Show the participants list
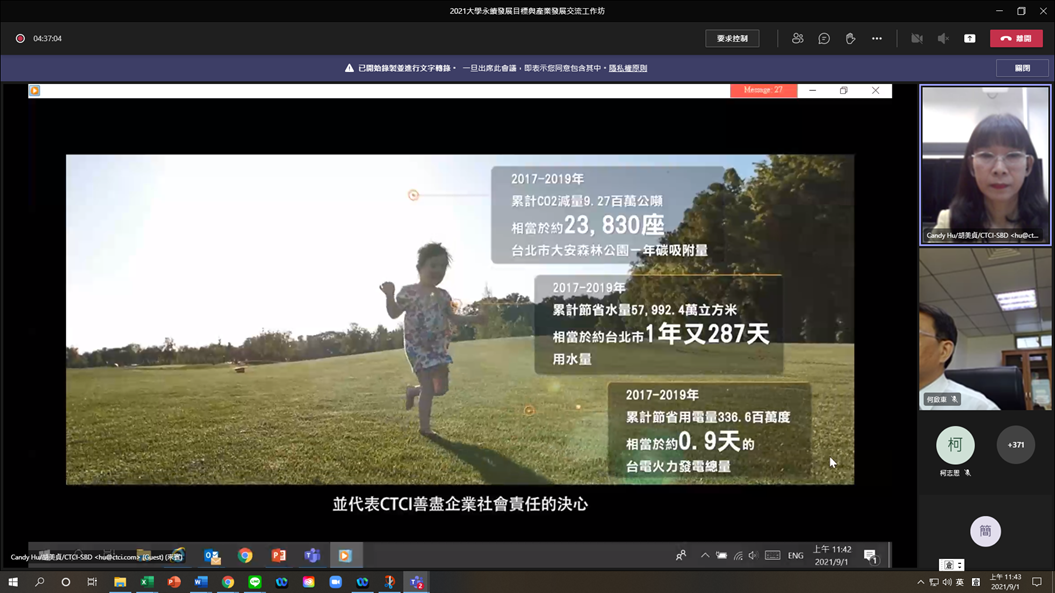 (x=797, y=39)
